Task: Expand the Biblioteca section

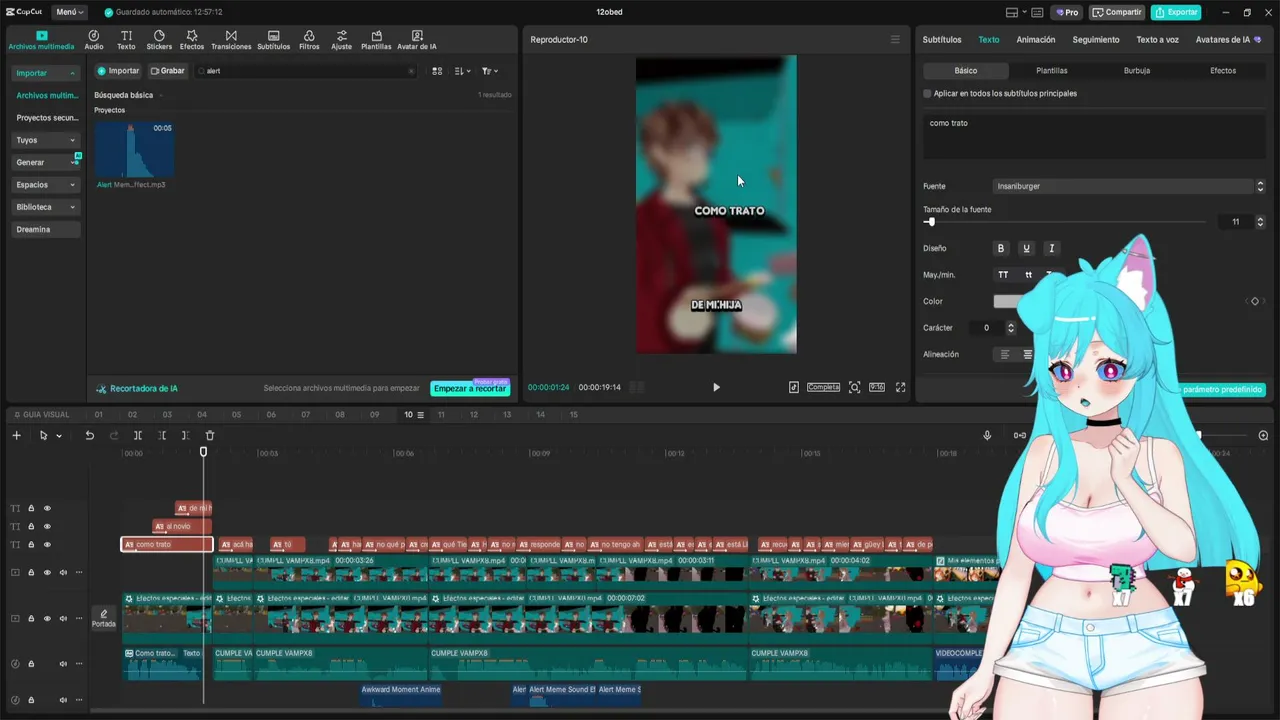Action: tap(72, 207)
